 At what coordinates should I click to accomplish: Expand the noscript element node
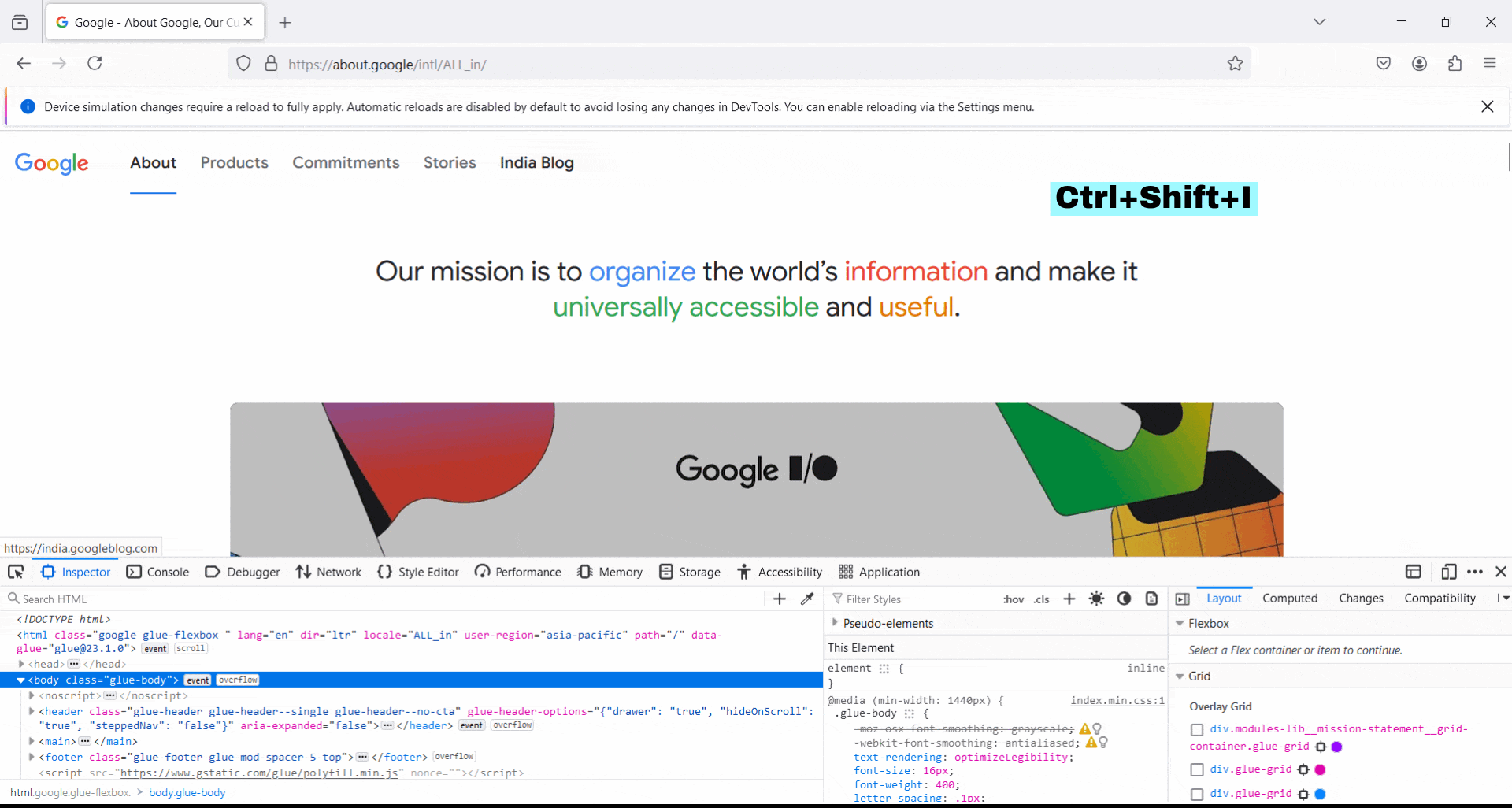click(31, 695)
